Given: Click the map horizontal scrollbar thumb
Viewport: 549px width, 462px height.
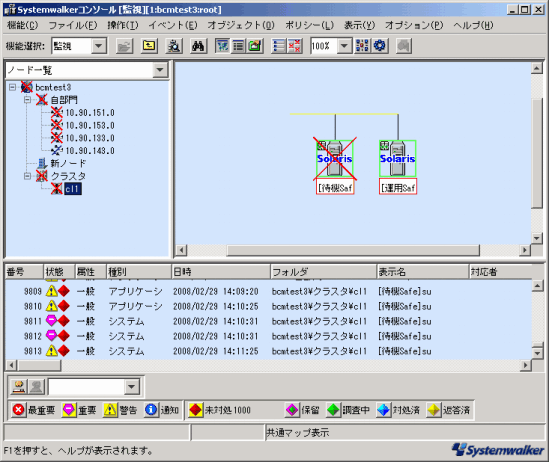Looking at the screenshot, I should (x=353, y=250).
